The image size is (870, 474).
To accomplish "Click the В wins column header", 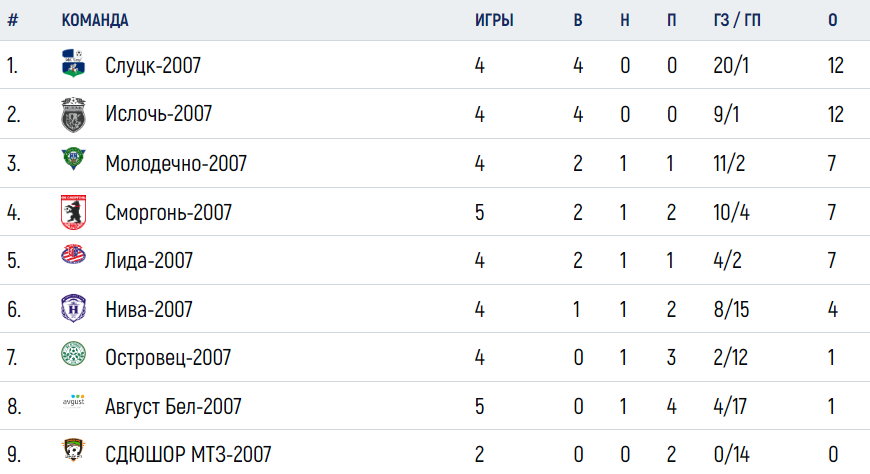I will [578, 21].
